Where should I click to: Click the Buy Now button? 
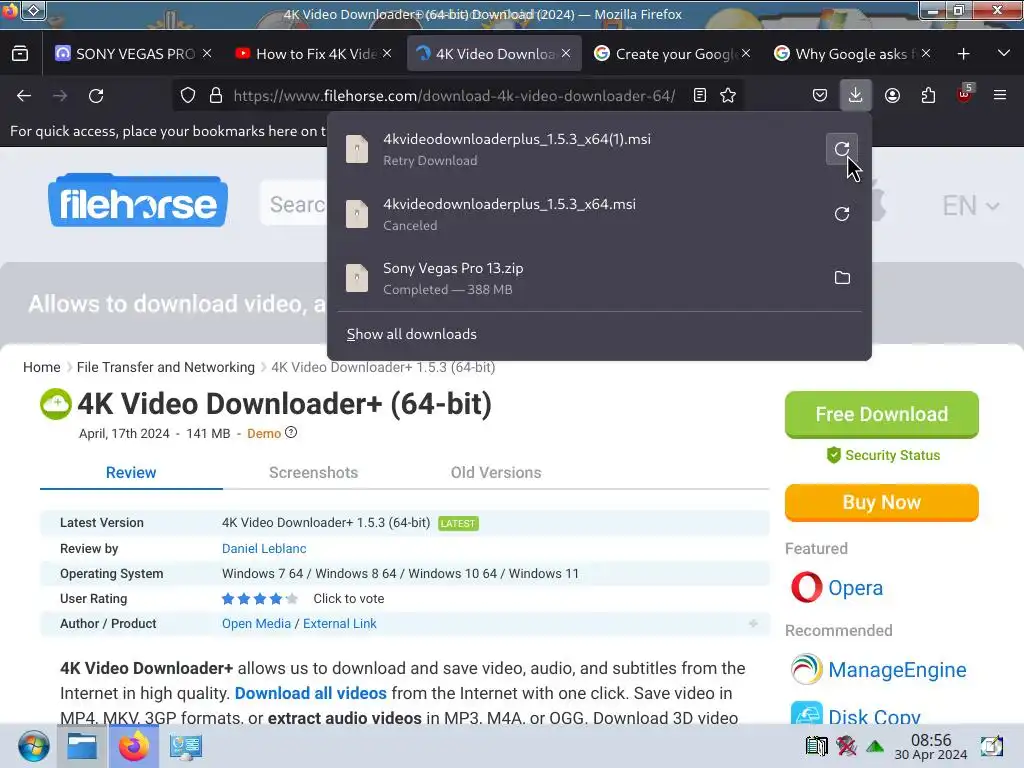click(x=882, y=502)
